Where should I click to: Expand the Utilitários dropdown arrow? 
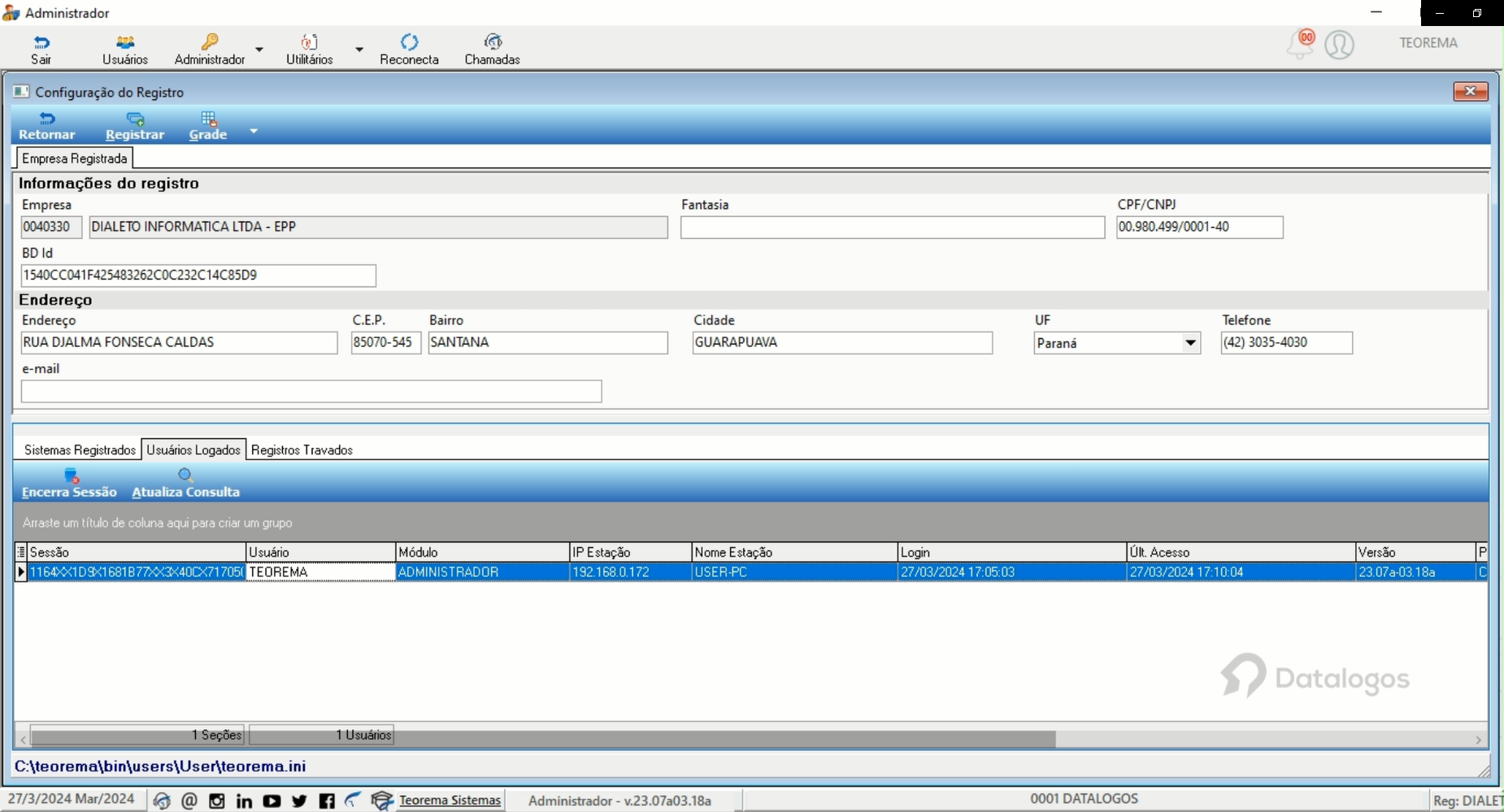tap(359, 50)
